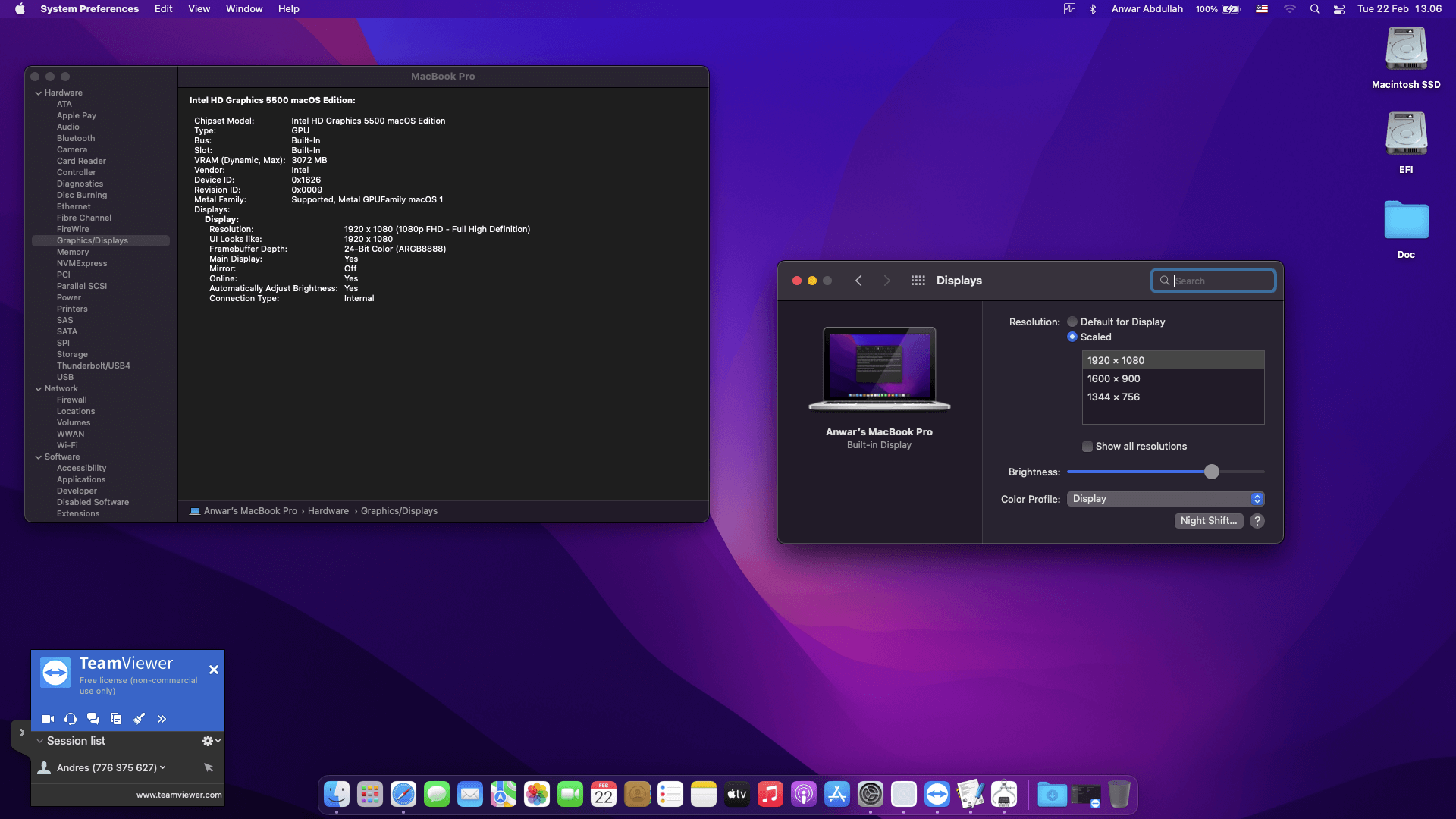1456x819 pixels.
Task: Open TeamViewer in the Dock
Action: (x=937, y=795)
